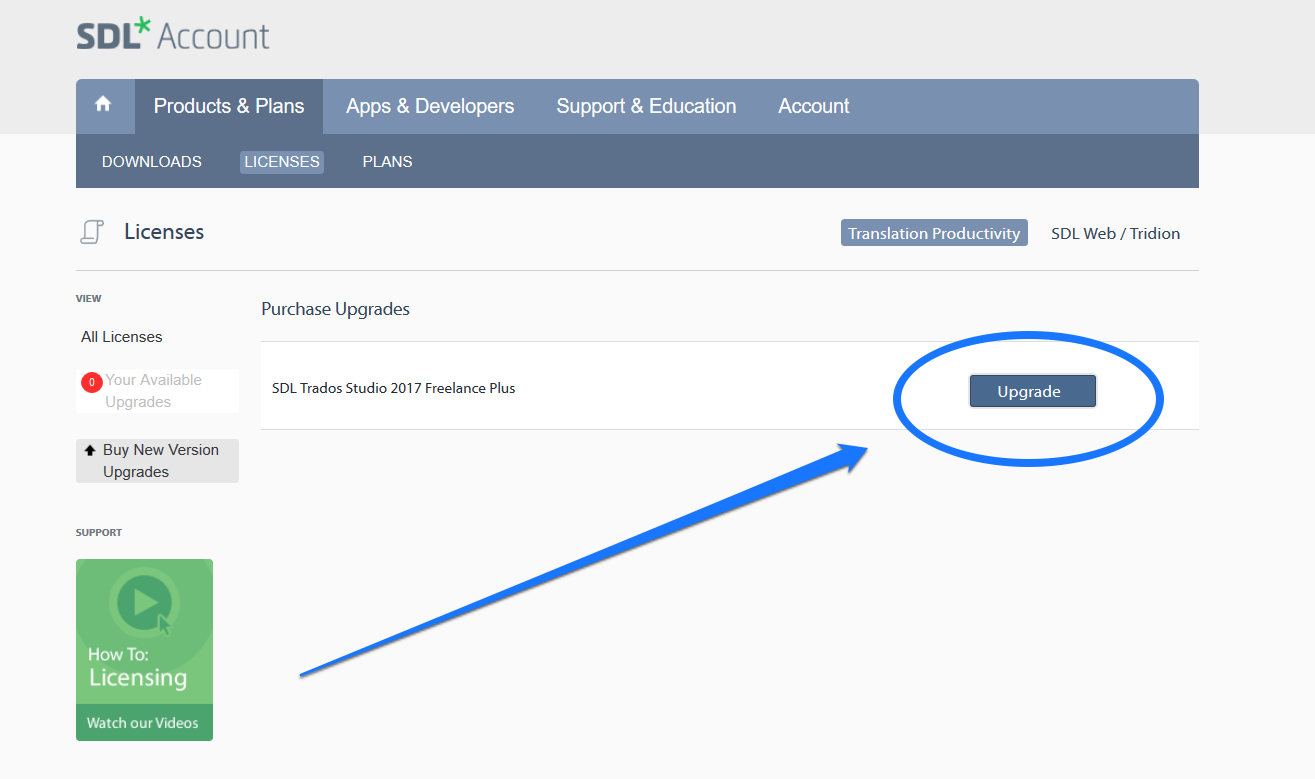Click the up arrow icon beside Buy New Version Upgrades
The image size is (1315, 779).
click(90, 450)
